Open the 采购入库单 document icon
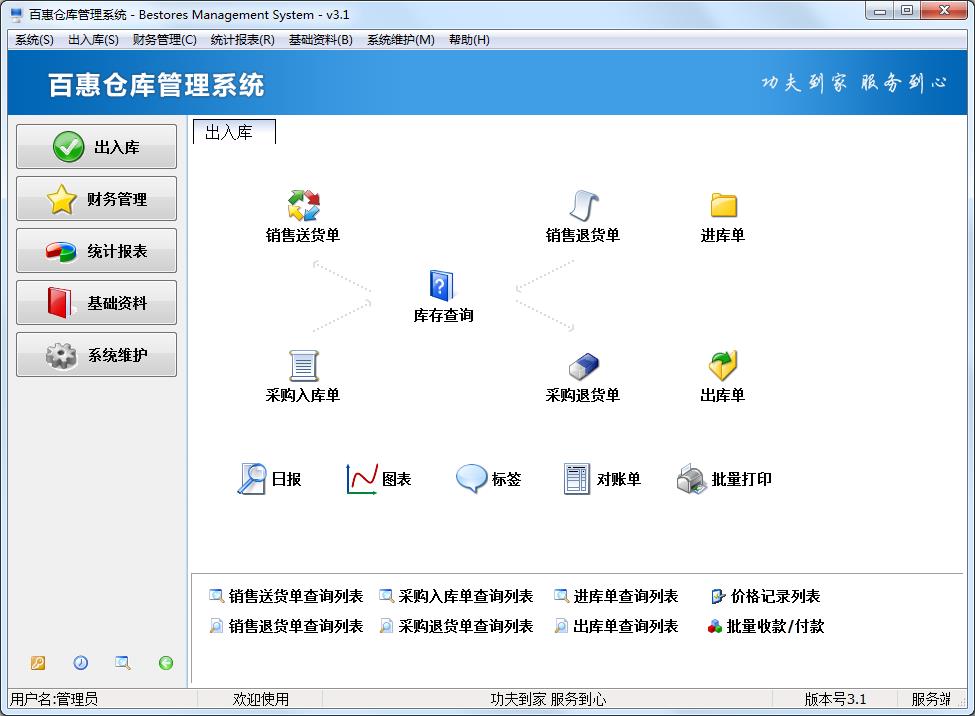Image resolution: width=975 pixels, height=716 pixels. click(303, 366)
